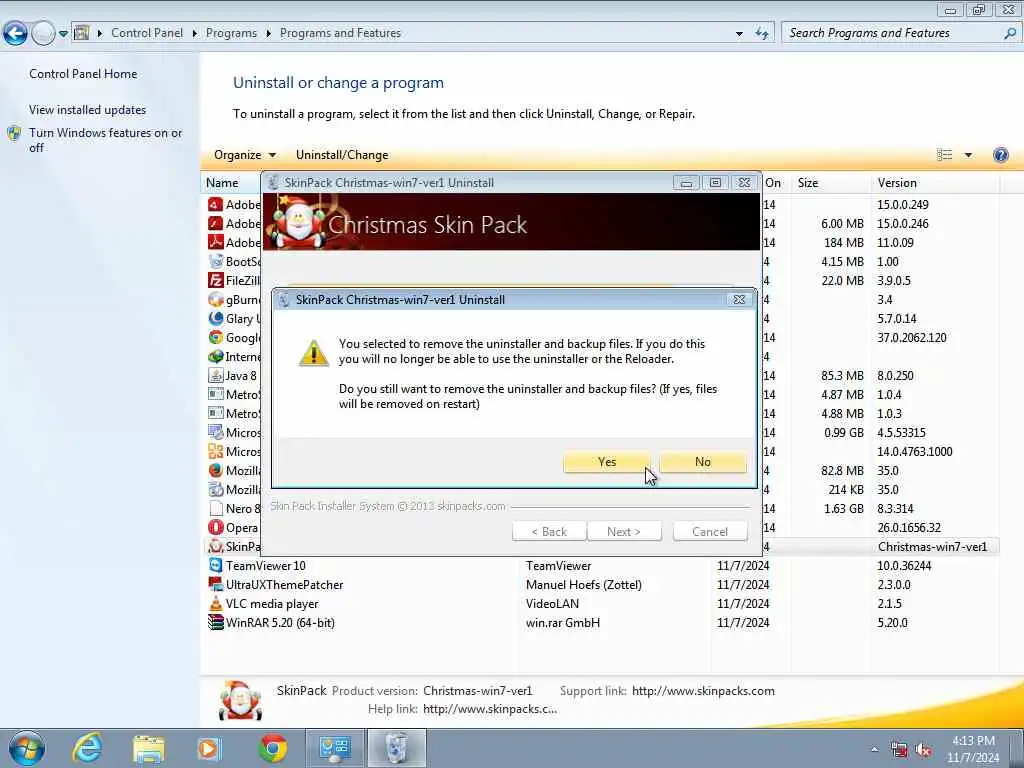This screenshot has width=1024, height=768.
Task: Click the WinRAR books icon in list
Action: point(216,622)
